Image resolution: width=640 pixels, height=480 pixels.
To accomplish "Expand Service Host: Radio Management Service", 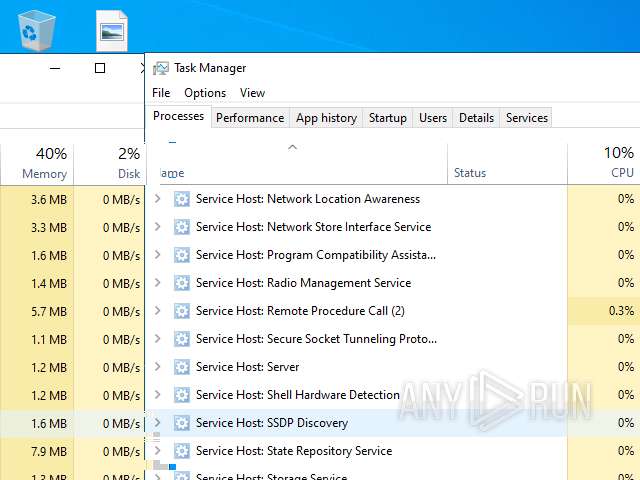I will [158, 282].
